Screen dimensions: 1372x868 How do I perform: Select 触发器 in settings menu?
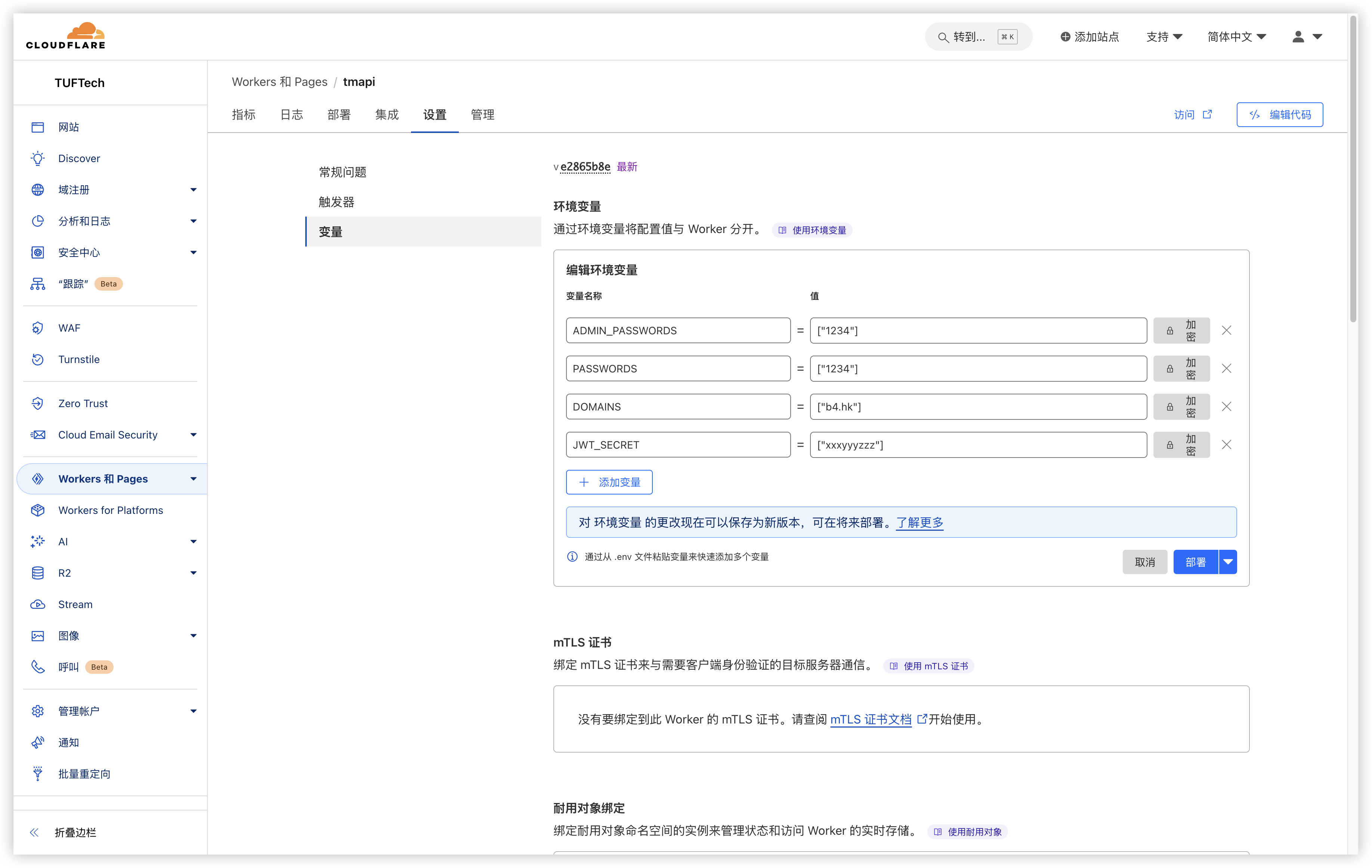pos(337,202)
